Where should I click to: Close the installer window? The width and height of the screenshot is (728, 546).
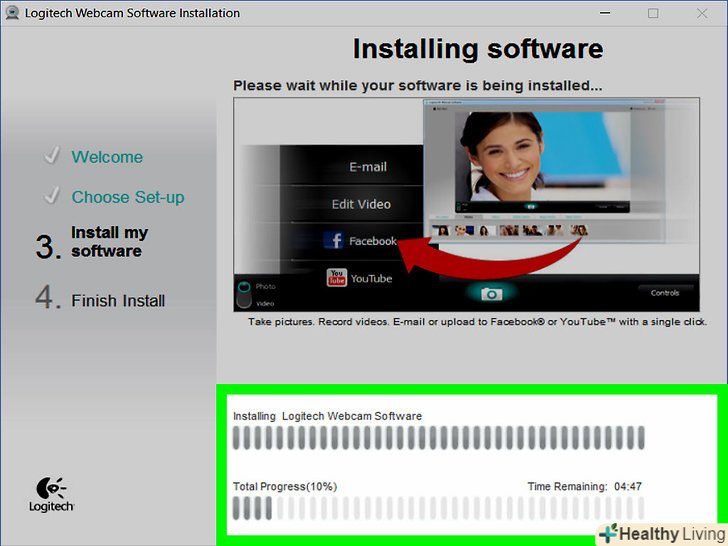pos(702,13)
